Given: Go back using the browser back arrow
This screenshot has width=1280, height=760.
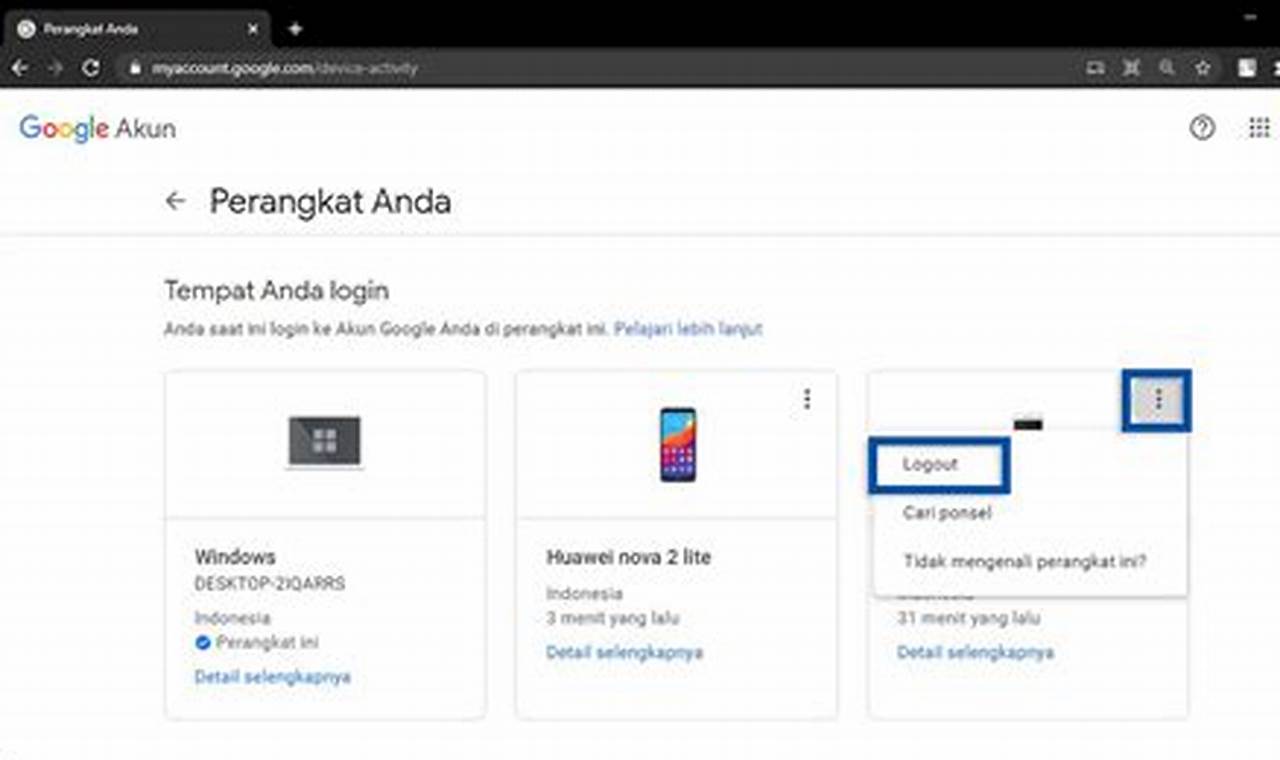Looking at the screenshot, I should [x=20, y=68].
